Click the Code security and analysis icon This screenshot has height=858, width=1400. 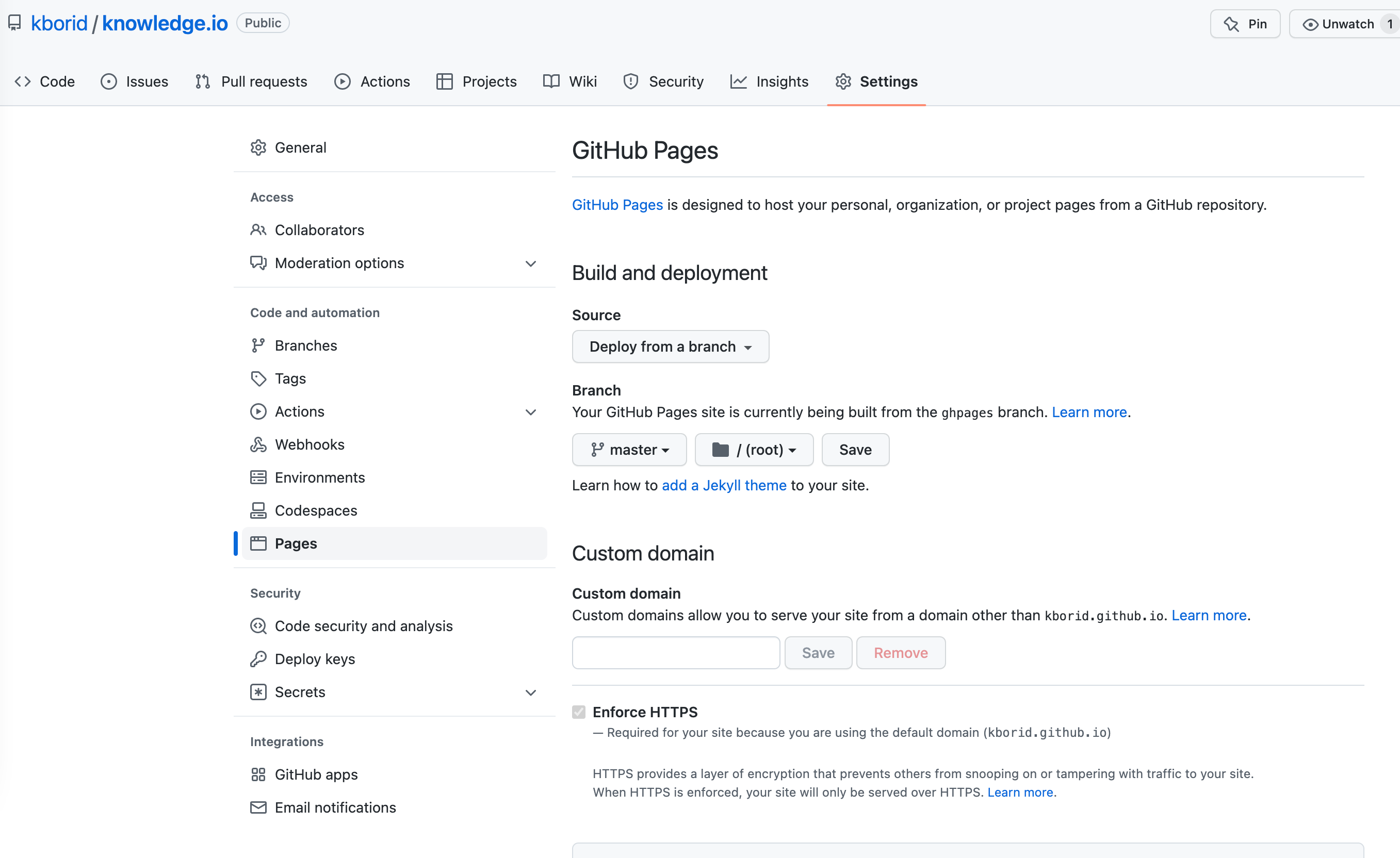coord(258,626)
